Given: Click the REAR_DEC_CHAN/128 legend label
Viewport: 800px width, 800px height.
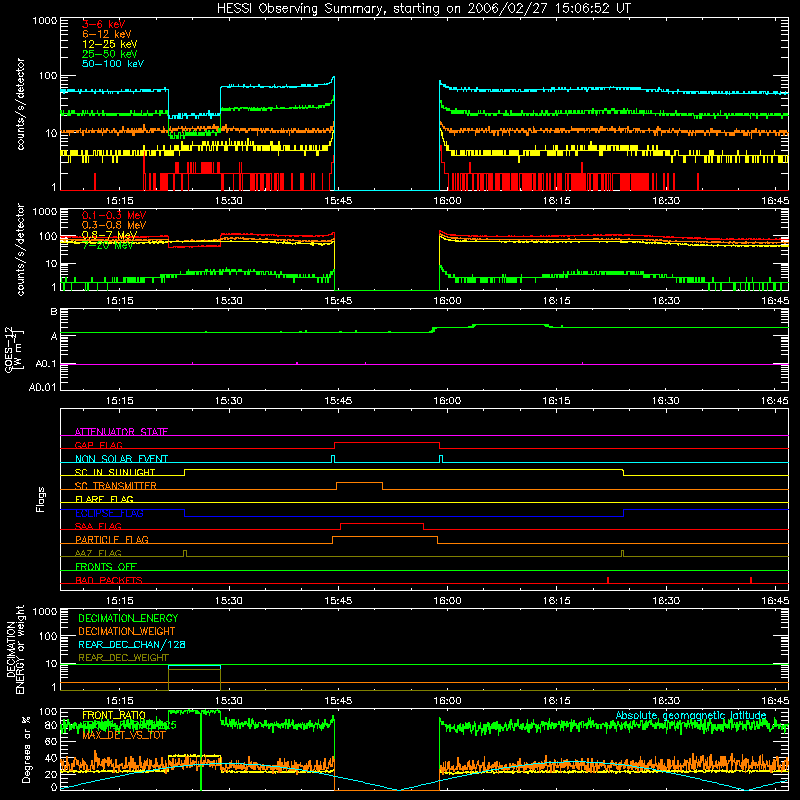Looking at the screenshot, I should [132, 644].
